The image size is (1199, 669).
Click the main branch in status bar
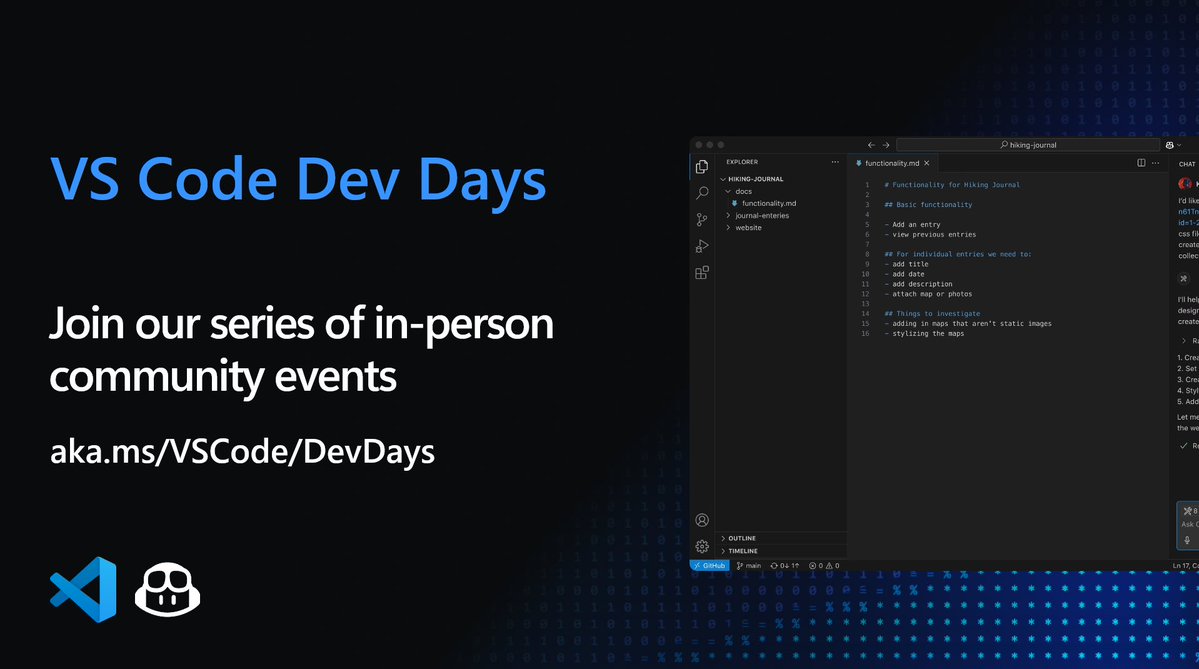point(749,565)
